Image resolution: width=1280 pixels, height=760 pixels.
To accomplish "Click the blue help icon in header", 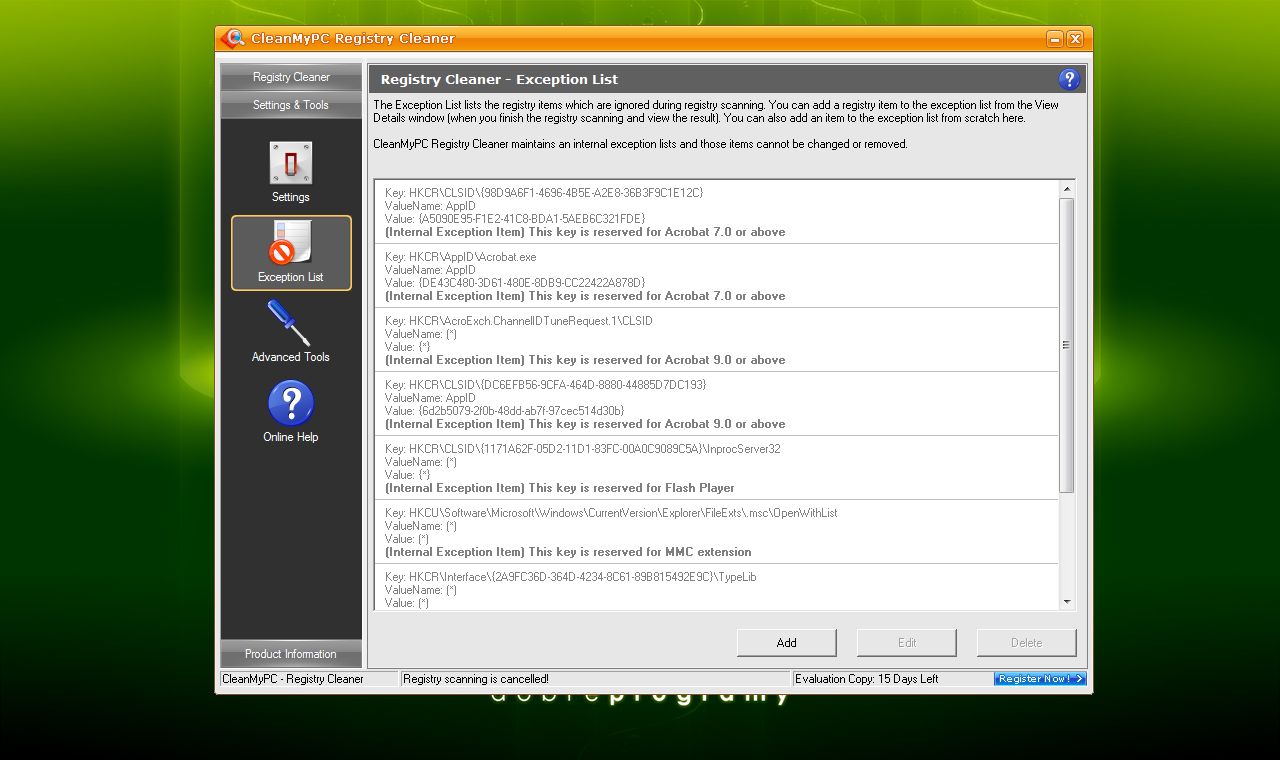I will click(x=1069, y=79).
